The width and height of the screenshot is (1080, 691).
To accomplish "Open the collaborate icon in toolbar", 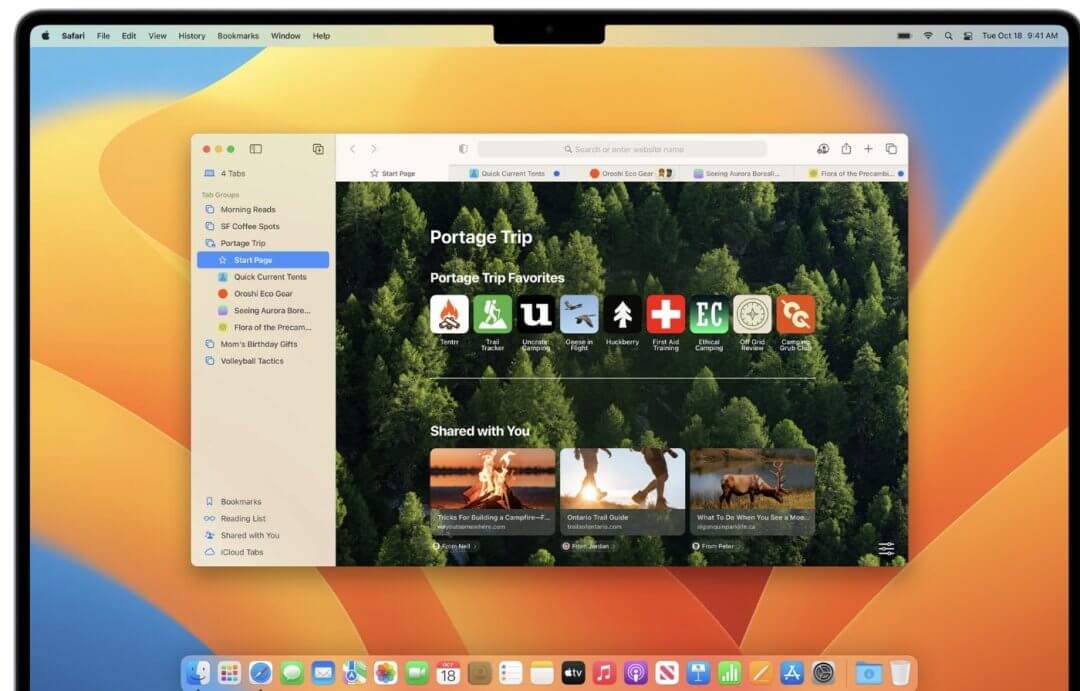I will pyautogui.click(x=823, y=149).
